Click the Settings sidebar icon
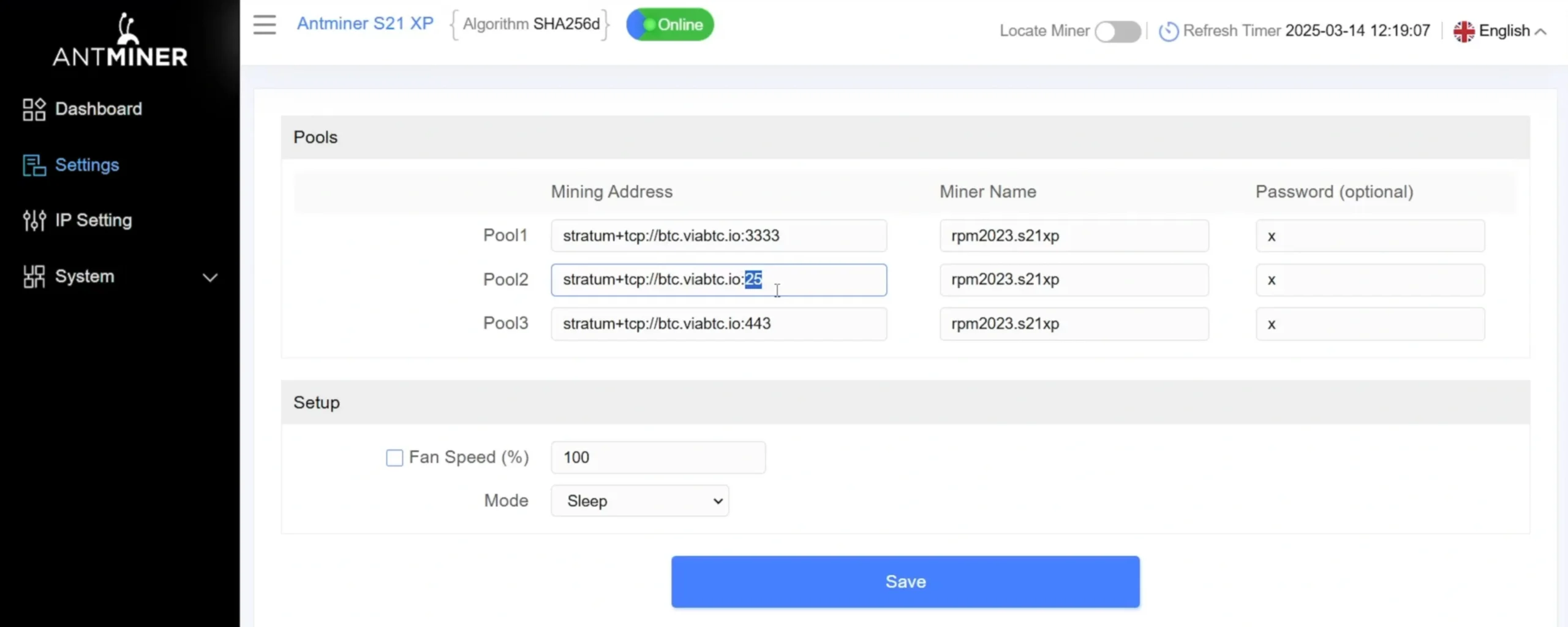Viewport: 1568px width, 627px height. coord(34,165)
